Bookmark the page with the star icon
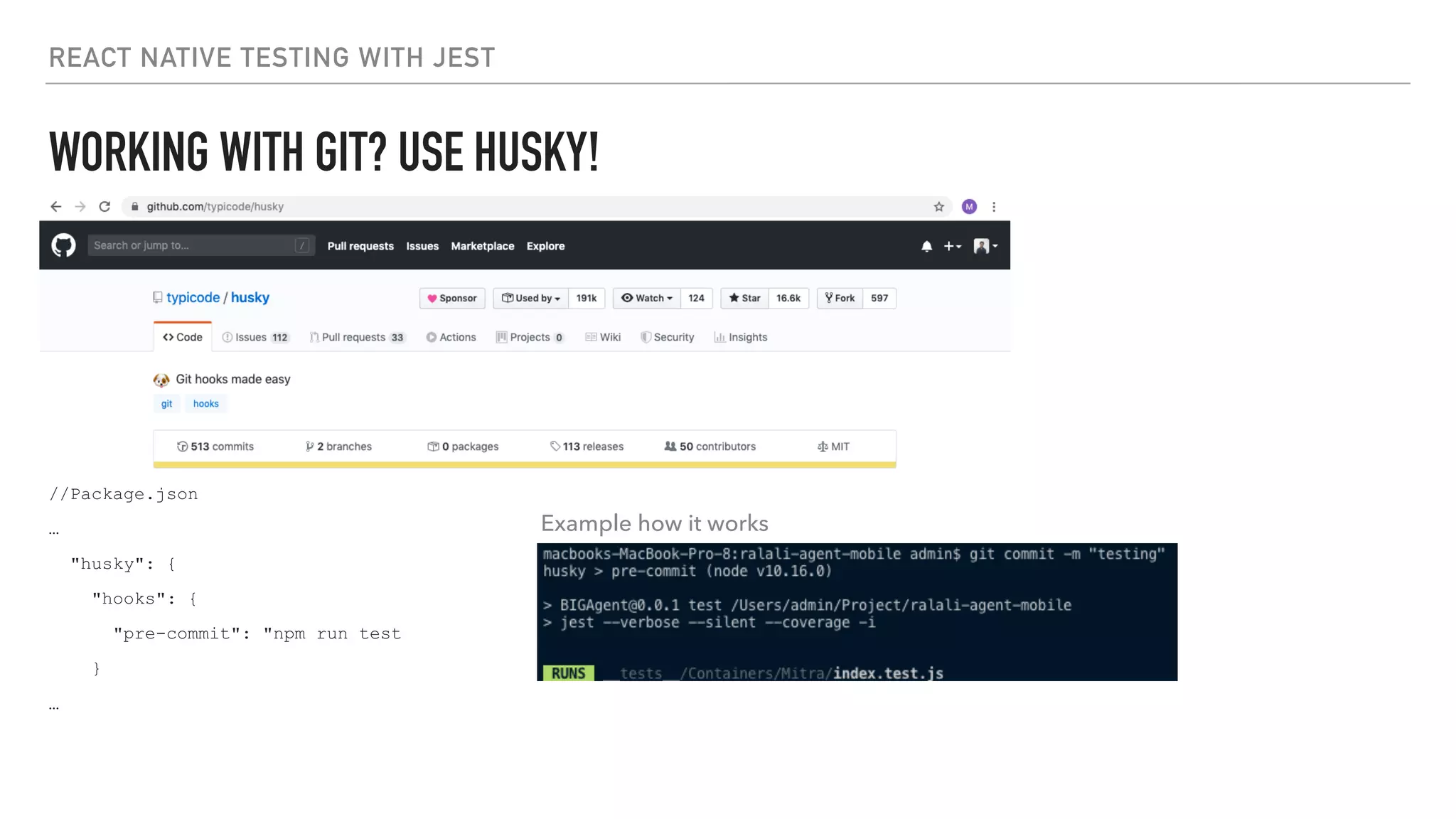Screen dimensions: 1456x819 (938, 207)
